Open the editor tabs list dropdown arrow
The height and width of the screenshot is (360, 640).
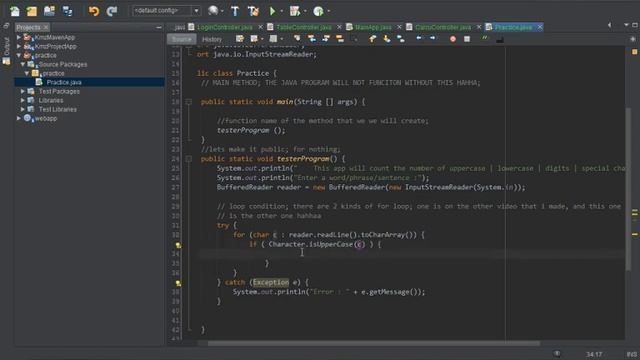[626, 25]
